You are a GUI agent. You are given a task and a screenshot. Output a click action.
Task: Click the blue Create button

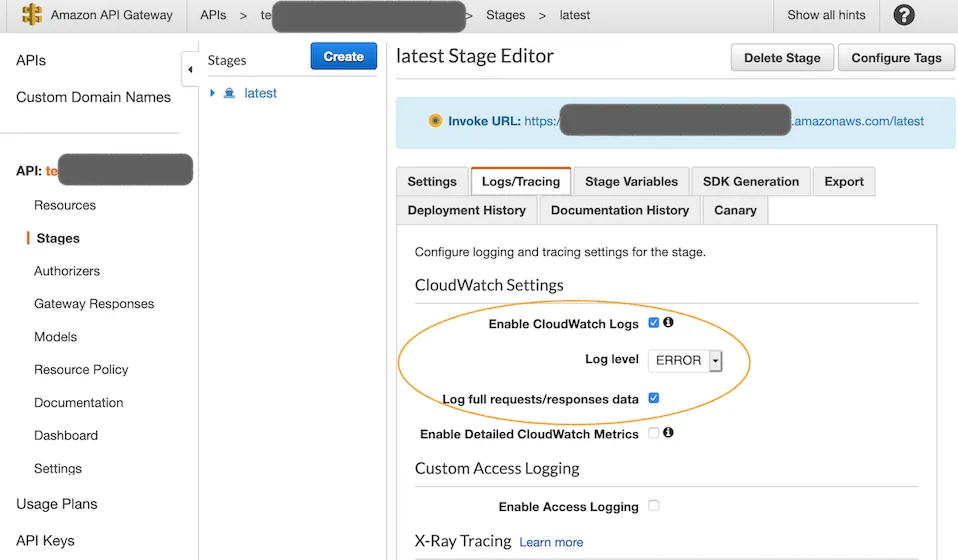(343, 56)
